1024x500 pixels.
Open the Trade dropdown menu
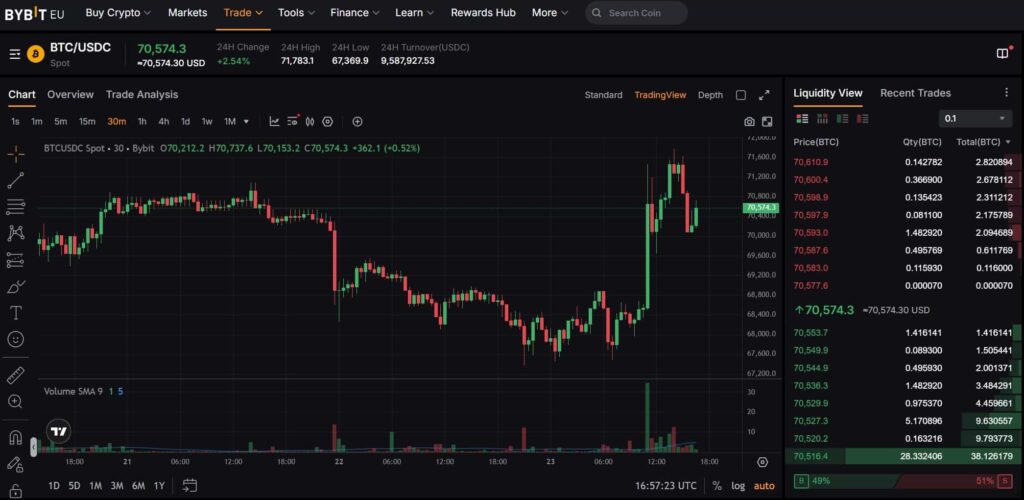243,12
